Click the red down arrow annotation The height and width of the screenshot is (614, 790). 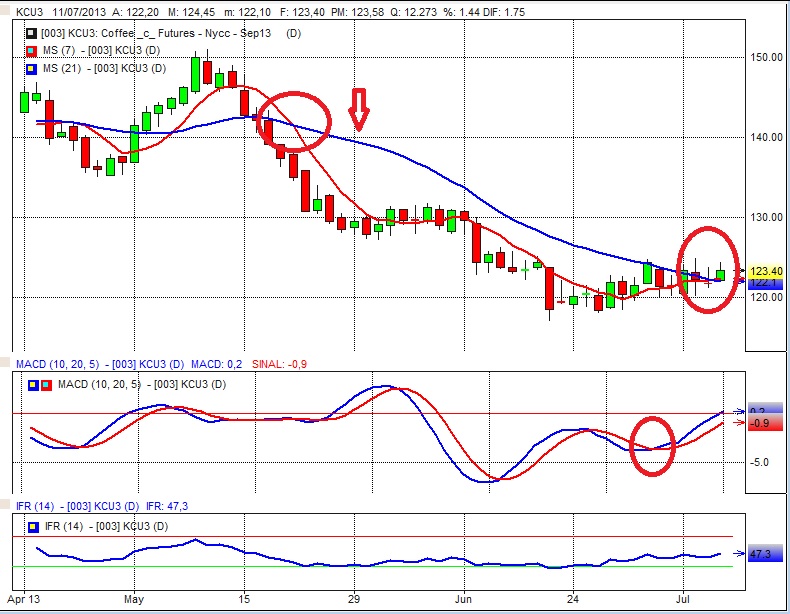pos(359,109)
